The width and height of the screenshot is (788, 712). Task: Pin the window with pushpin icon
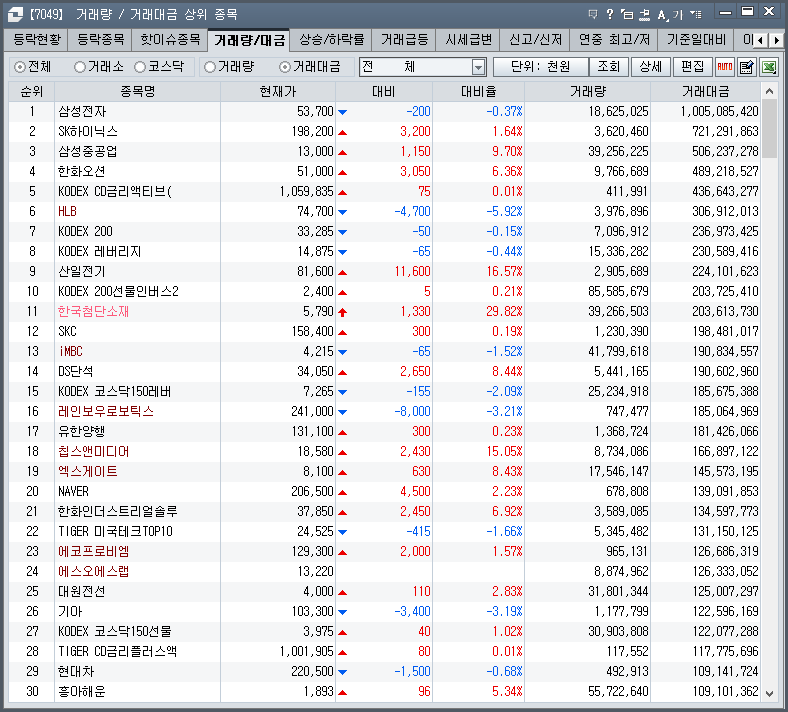[644, 15]
